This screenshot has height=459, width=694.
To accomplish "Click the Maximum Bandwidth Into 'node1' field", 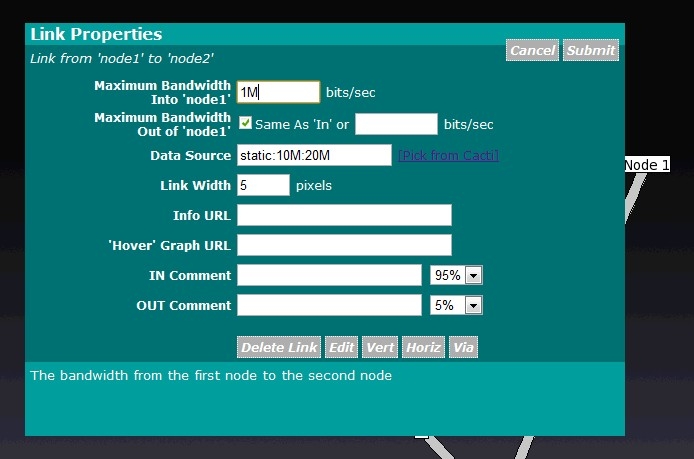I will point(278,92).
